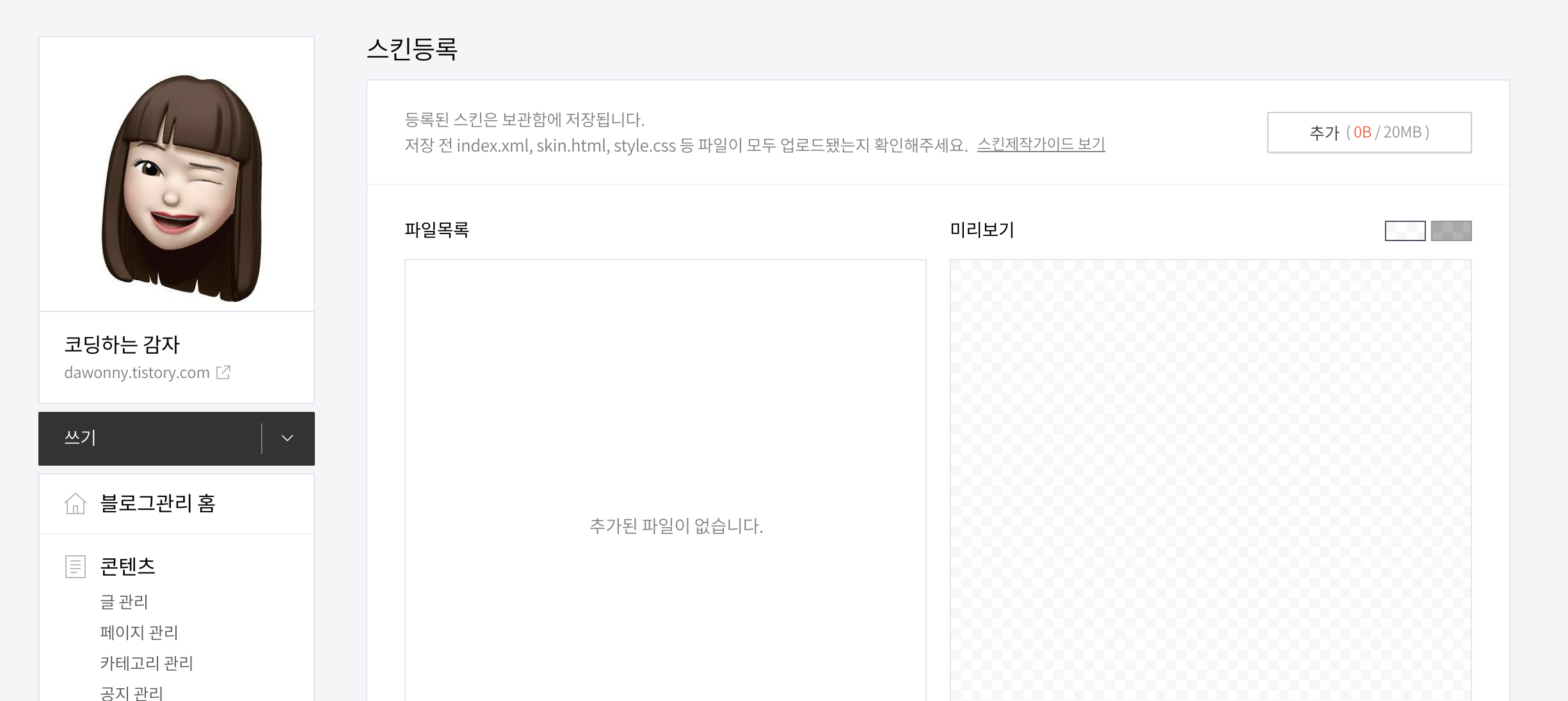Click the blog title 코딩하는 감자
Screen dimensions: 1568x701
(x=122, y=345)
